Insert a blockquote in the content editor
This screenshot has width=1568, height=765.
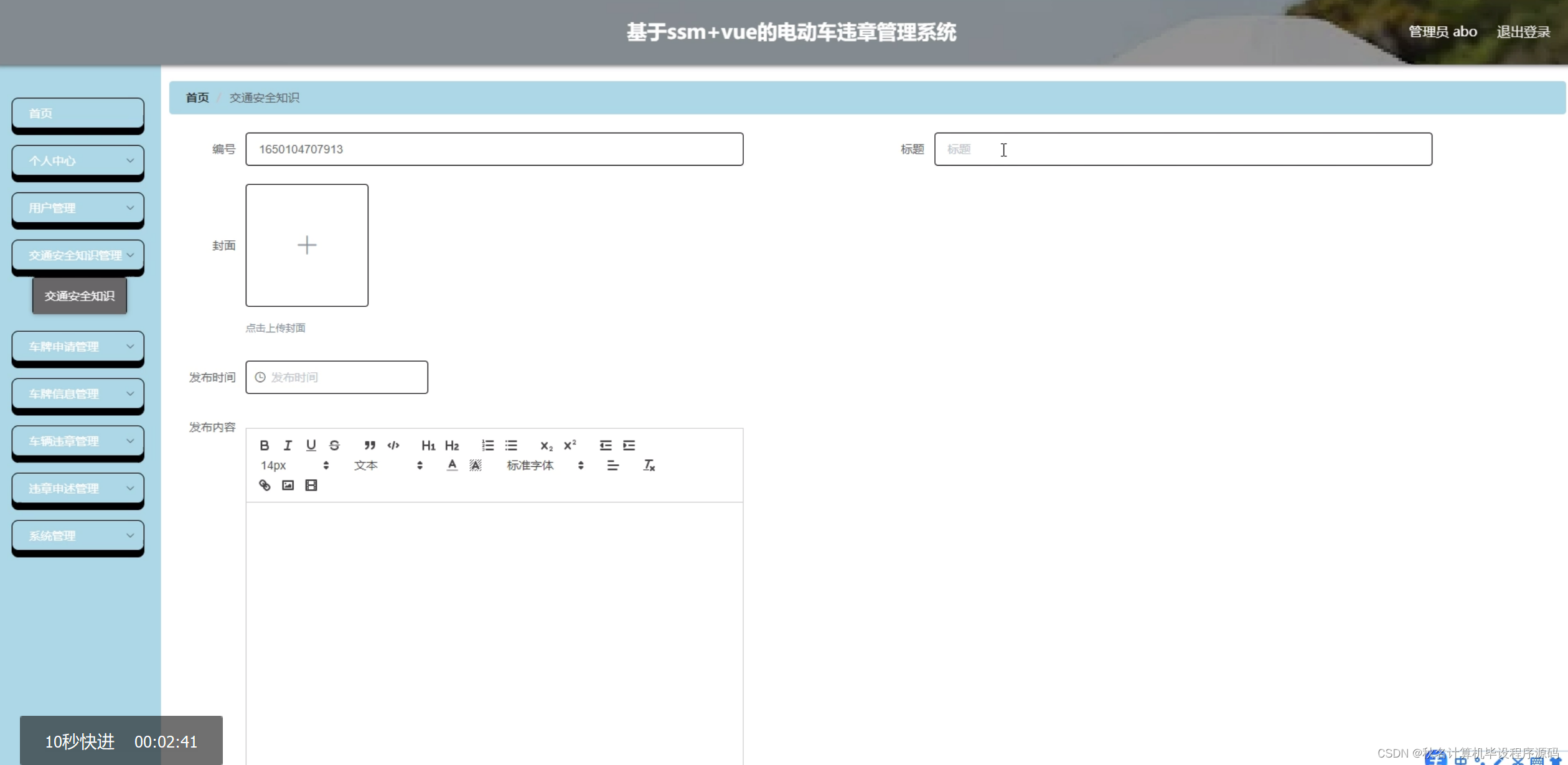369,445
